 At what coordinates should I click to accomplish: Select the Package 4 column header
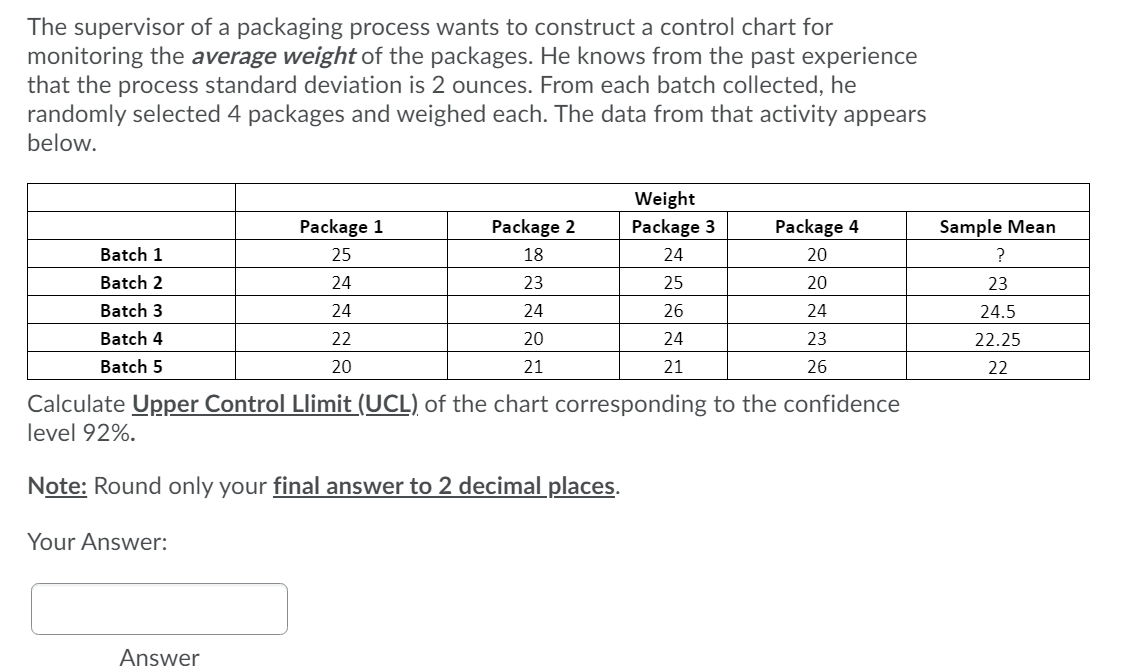pyautogui.click(x=817, y=226)
